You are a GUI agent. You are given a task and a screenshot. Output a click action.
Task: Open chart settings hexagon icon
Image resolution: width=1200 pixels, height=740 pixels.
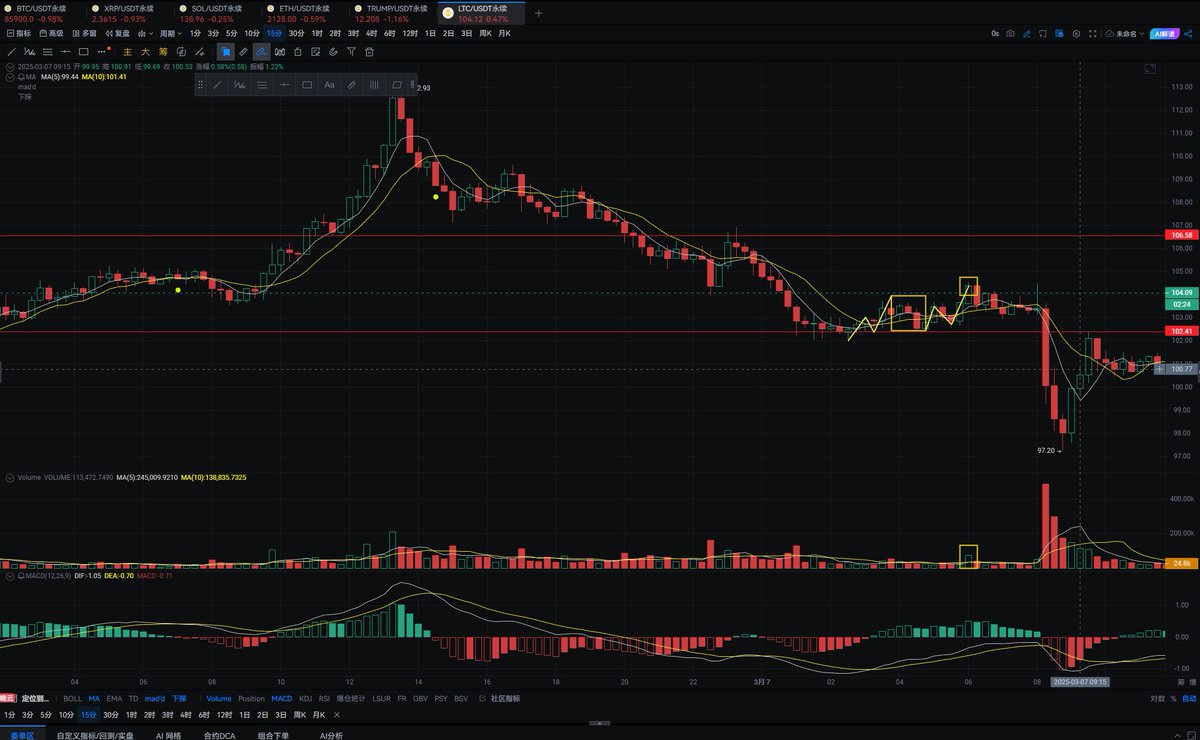pyautogui.click(x=1076, y=34)
